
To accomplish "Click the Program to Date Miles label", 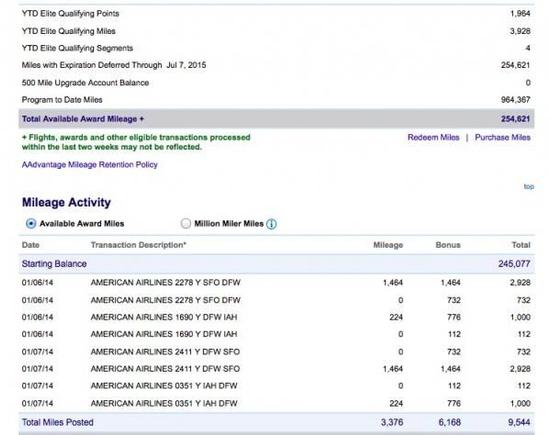I will point(62,100).
